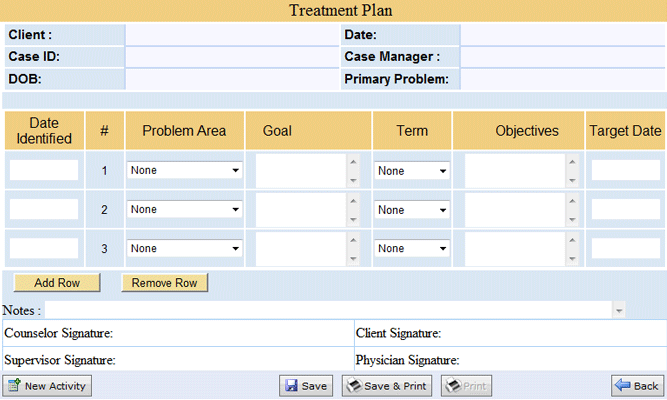Viewport: 667px width, 400px height.
Task: Open row 2 Term dropdown
Action: point(411,210)
